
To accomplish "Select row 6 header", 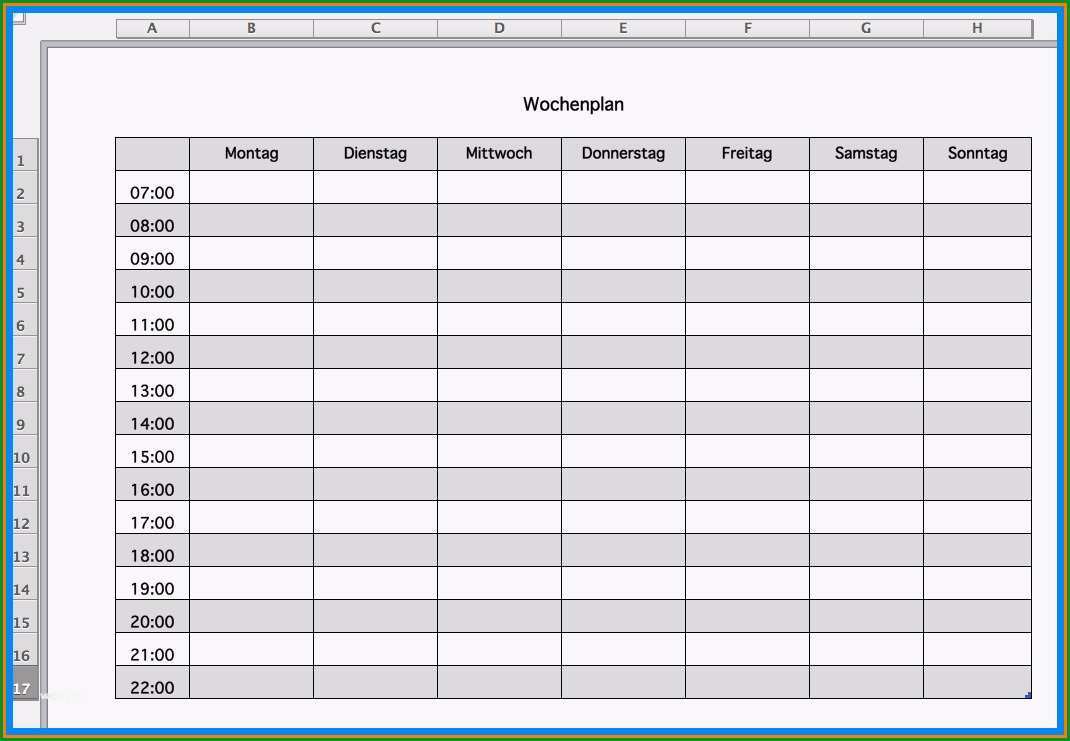I will (x=25, y=319).
